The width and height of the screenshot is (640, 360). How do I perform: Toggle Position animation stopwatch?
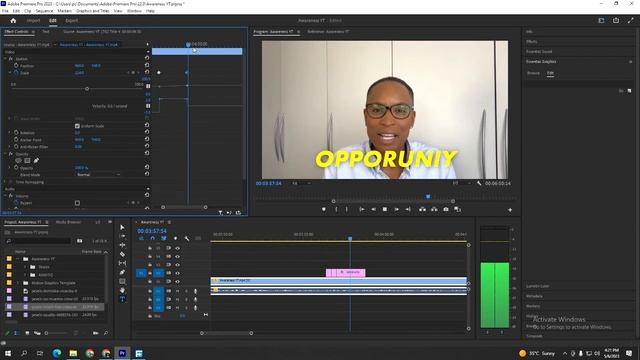coord(16,65)
